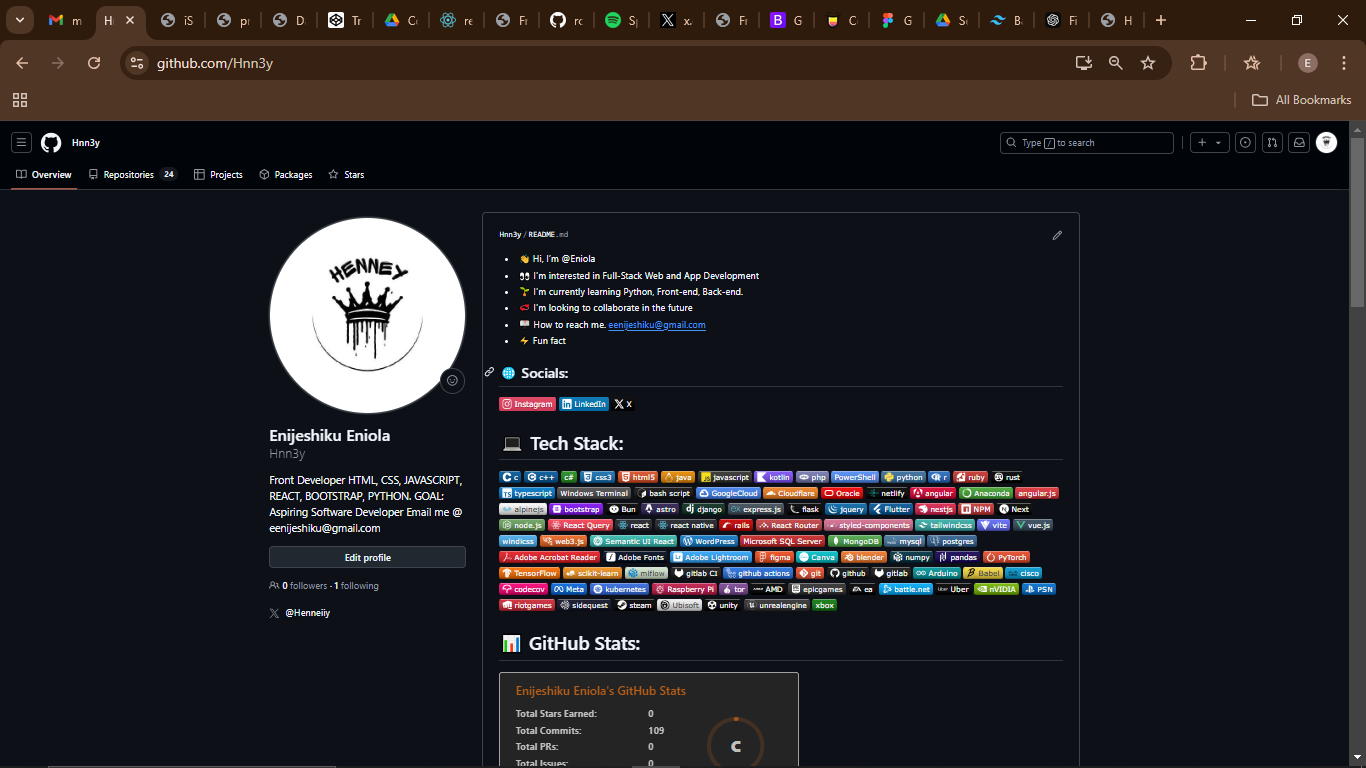Viewport: 1366px width, 768px height.
Task: Open GitHub home via the cat logo
Action: (50, 142)
